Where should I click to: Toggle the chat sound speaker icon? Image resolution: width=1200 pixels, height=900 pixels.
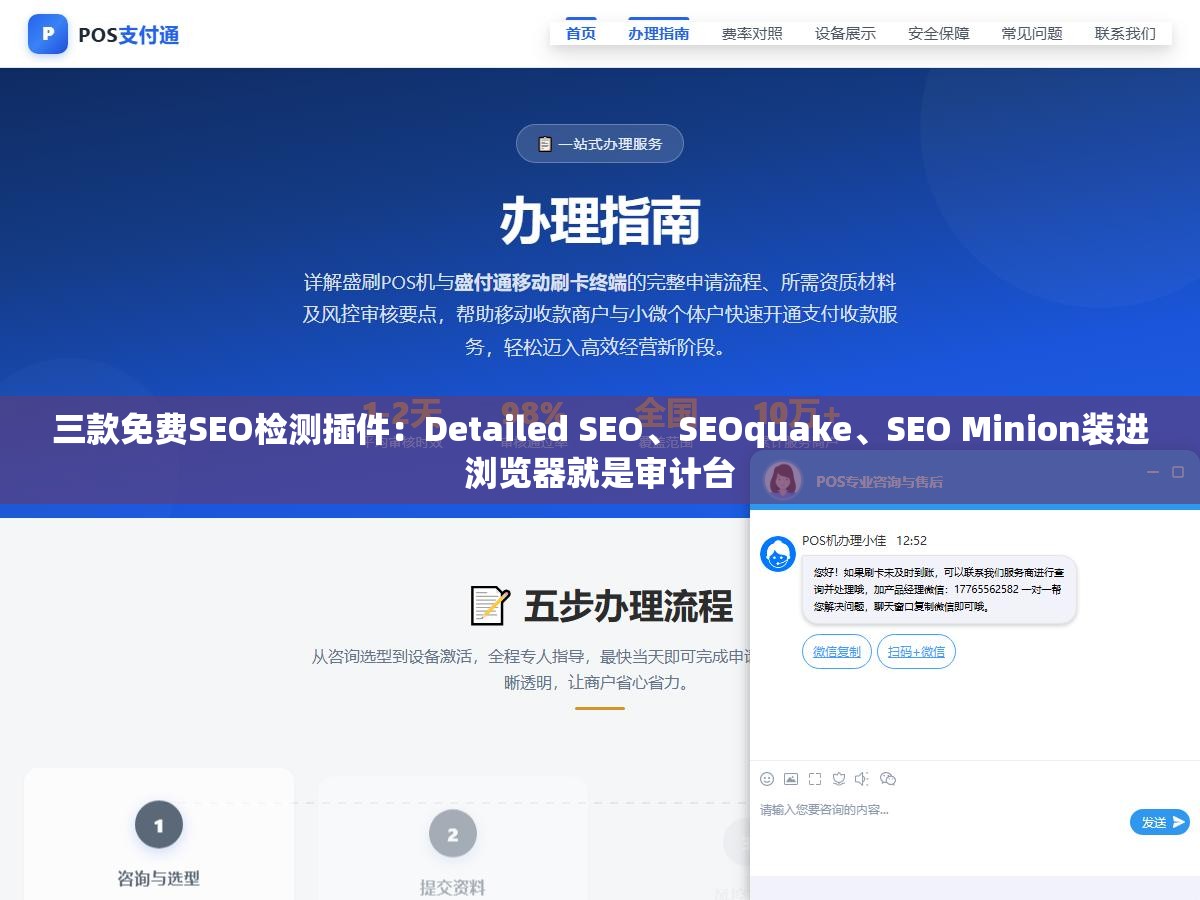point(863,779)
